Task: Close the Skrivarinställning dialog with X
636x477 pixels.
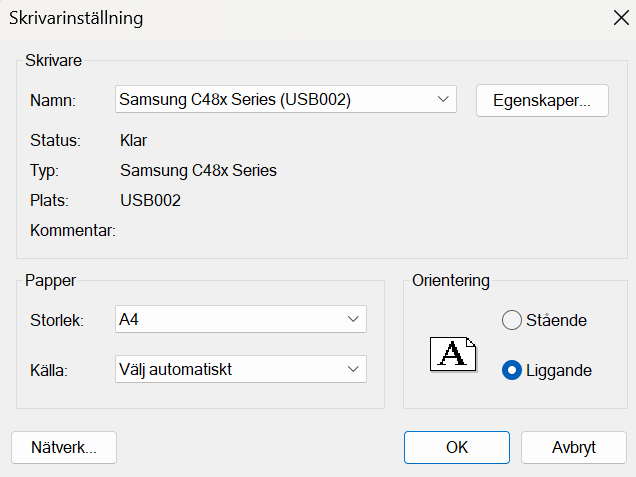Action: coord(621,18)
